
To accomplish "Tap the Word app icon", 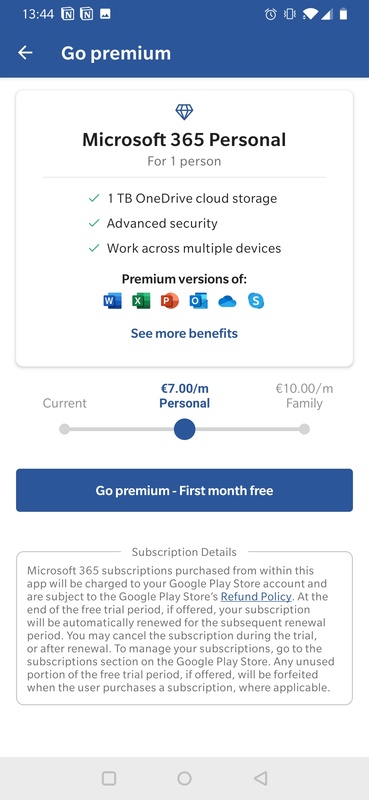I will (x=112, y=301).
